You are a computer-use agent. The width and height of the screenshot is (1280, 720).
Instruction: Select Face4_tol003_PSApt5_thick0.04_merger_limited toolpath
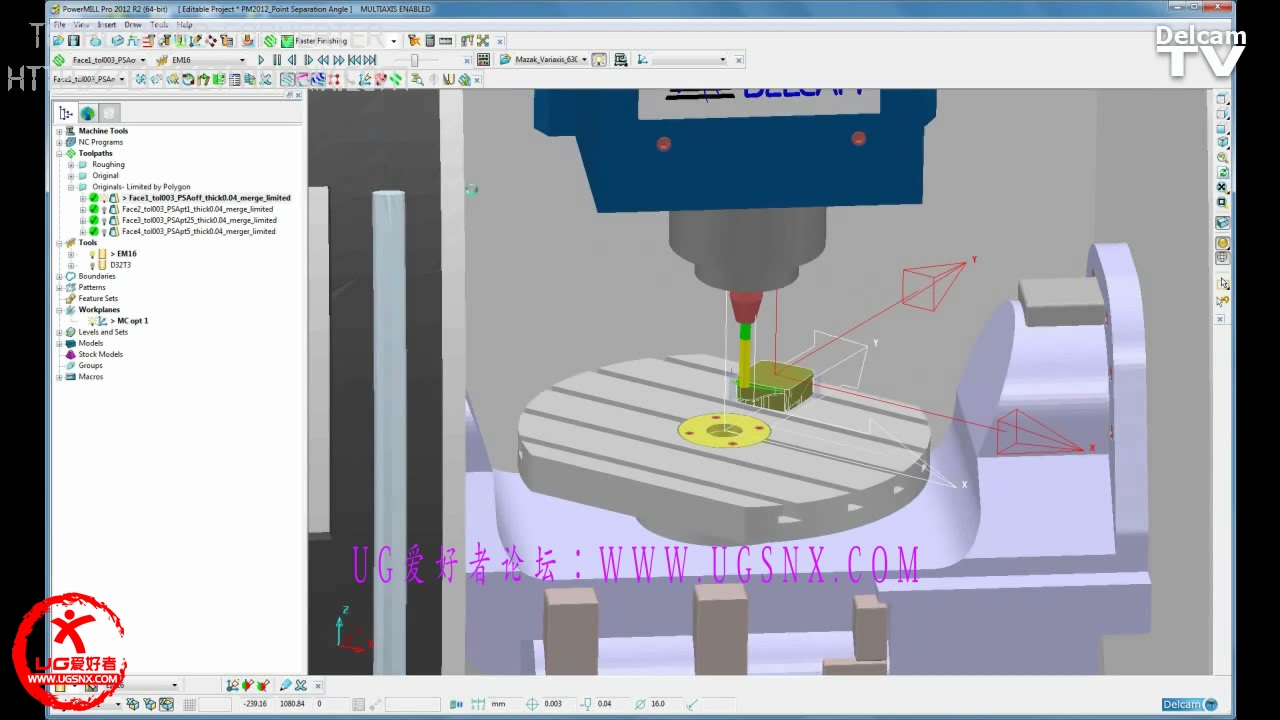(199, 231)
